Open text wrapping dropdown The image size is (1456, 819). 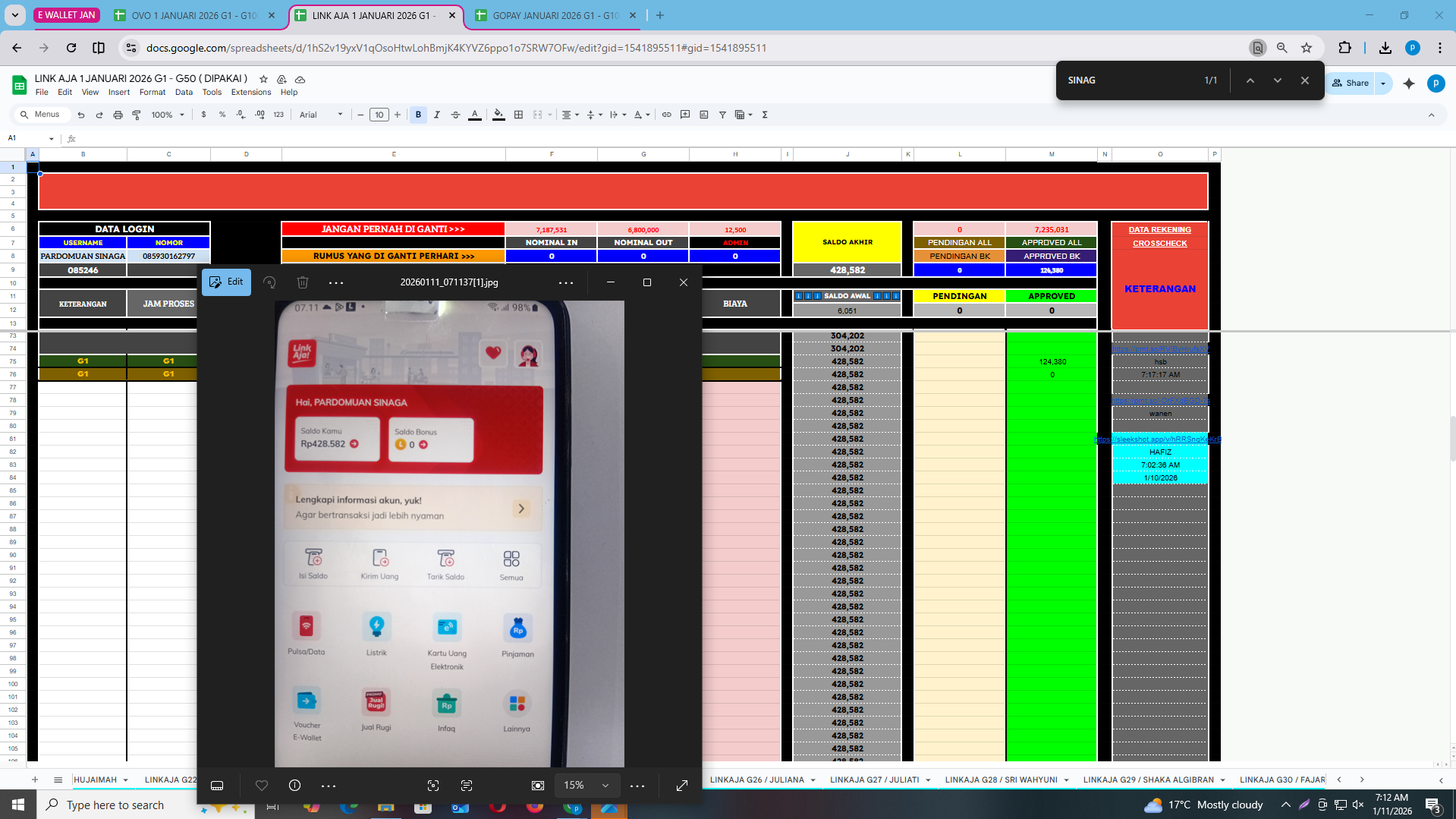tap(618, 115)
